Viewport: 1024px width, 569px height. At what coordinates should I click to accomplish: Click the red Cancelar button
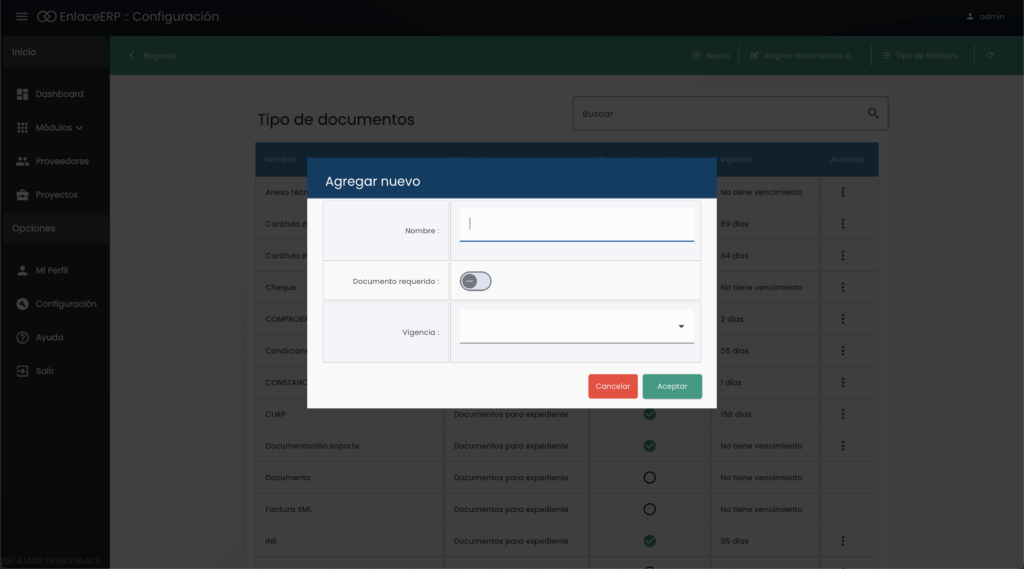[x=612, y=386]
